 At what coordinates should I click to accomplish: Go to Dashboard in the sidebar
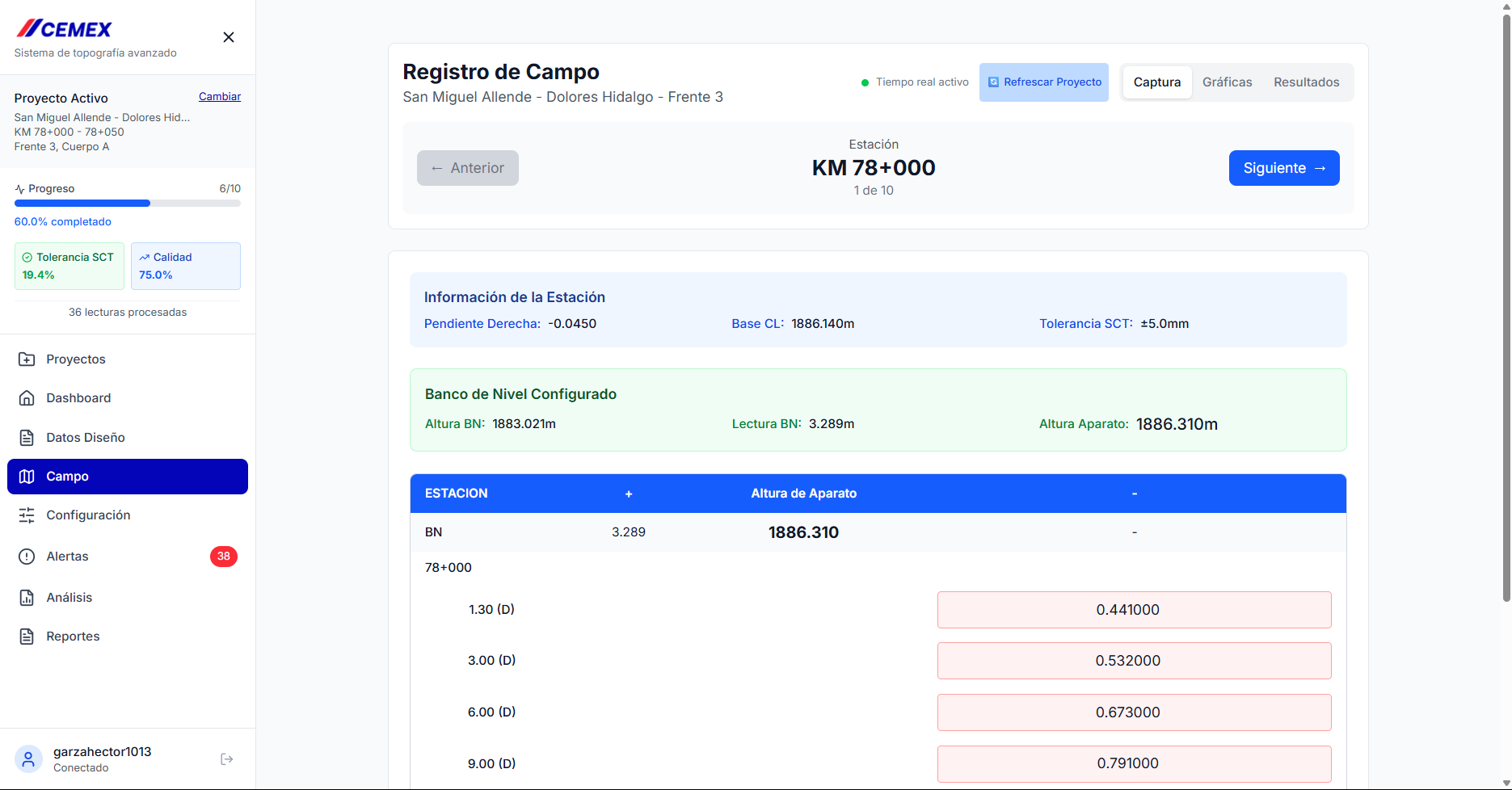click(128, 398)
